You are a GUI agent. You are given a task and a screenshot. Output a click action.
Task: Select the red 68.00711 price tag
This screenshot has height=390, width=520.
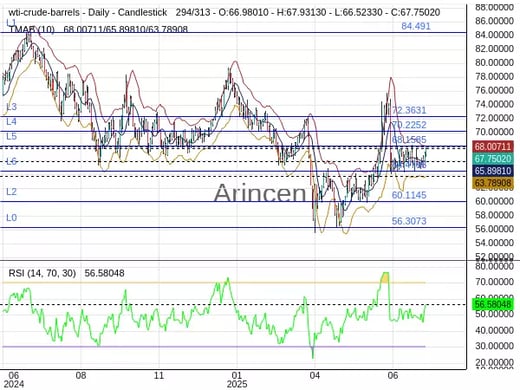[x=493, y=146]
